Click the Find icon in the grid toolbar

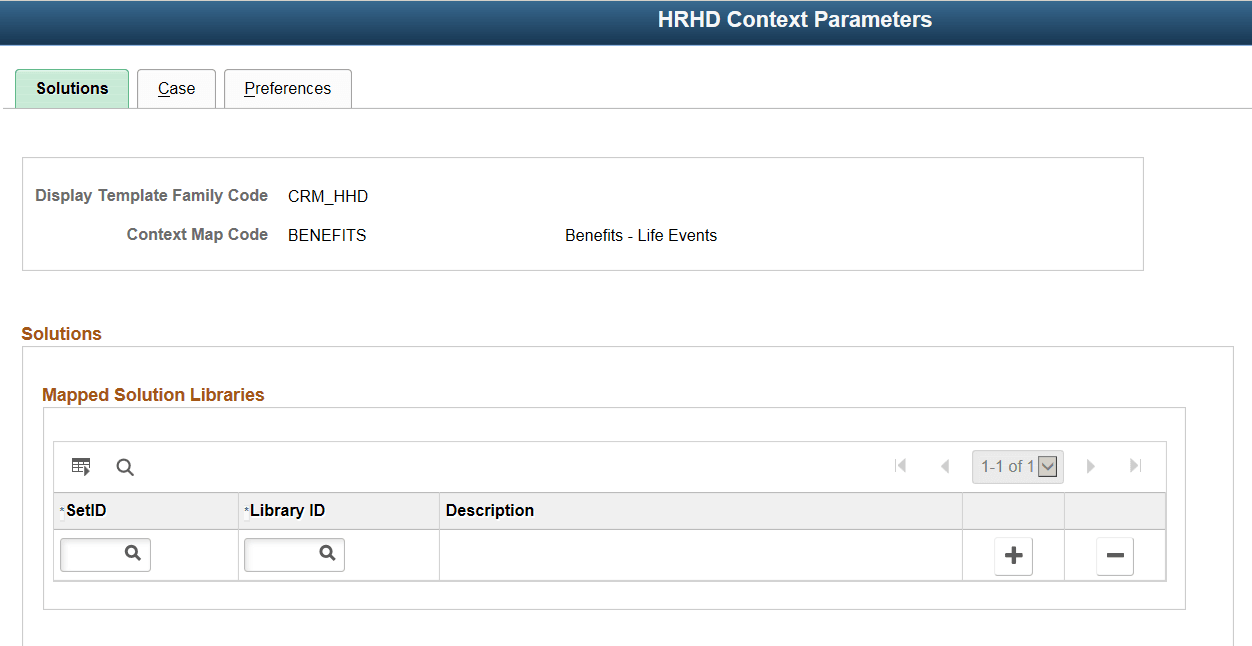click(x=124, y=466)
